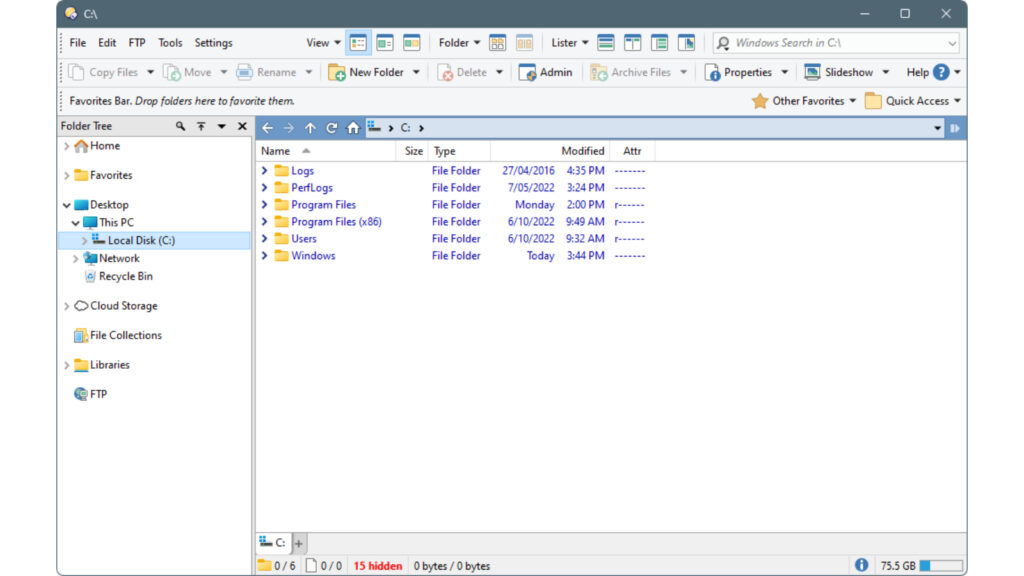Screen dimensions: 1024x576
Task: Select the C: folder tab
Action: [x=273, y=543]
